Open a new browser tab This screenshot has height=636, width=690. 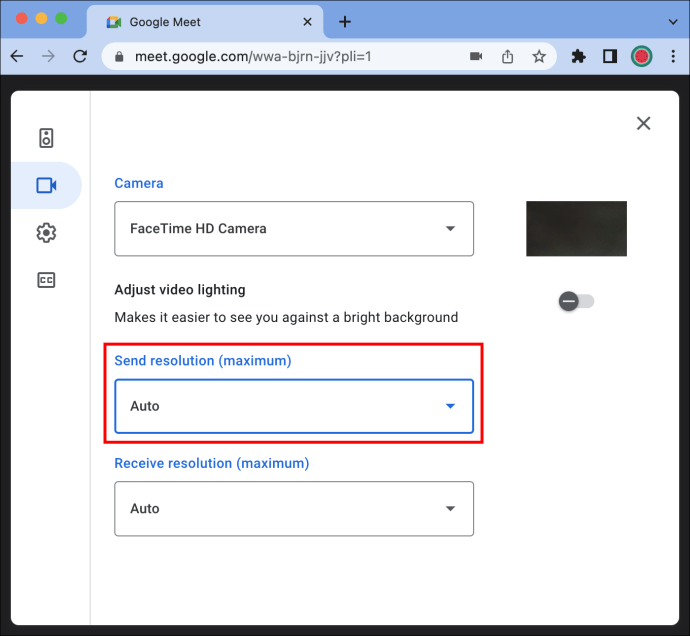click(345, 22)
